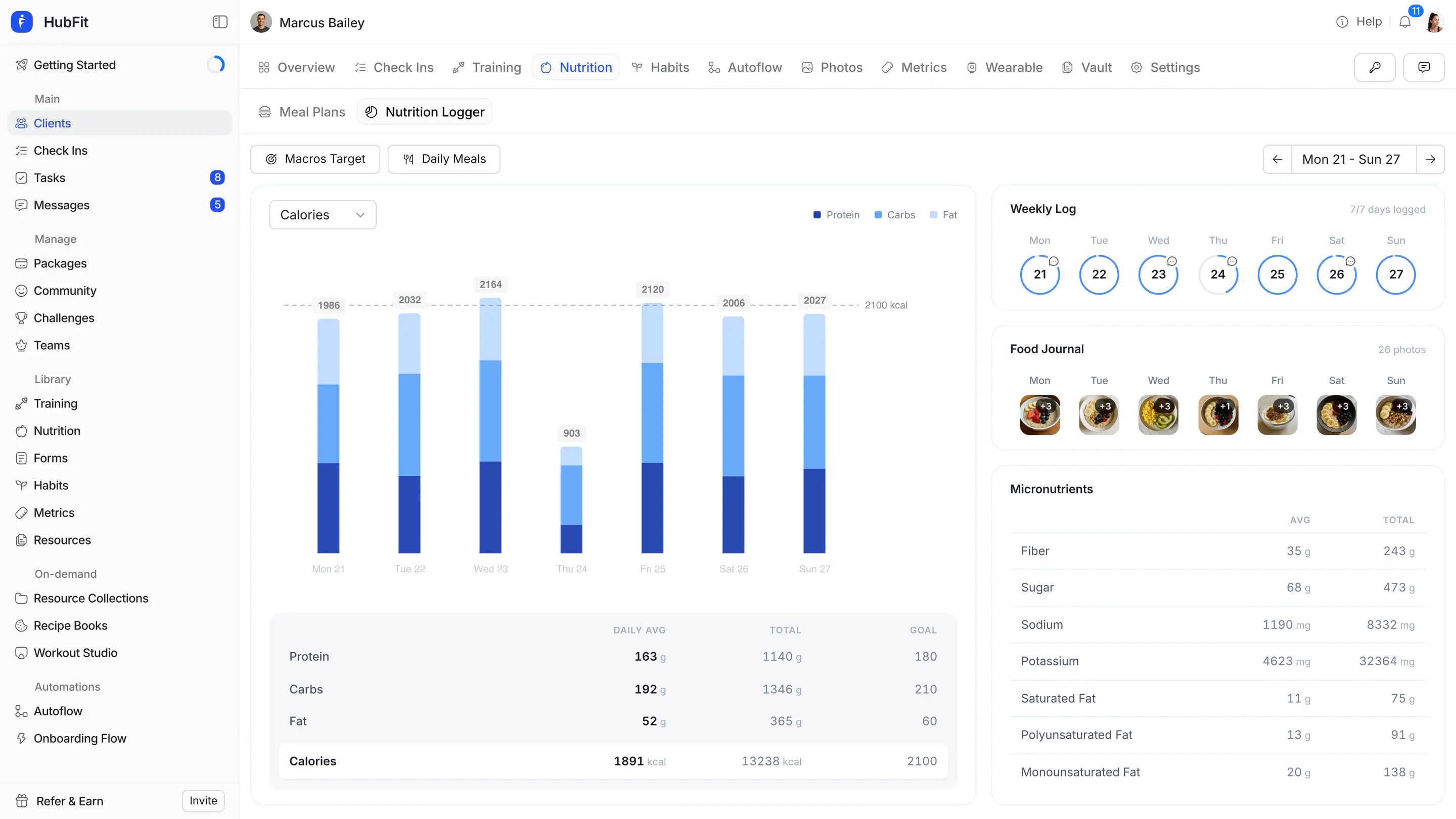The width and height of the screenshot is (1456, 819).
Task: Click the HubFit logo icon
Action: [x=22, y=22]
